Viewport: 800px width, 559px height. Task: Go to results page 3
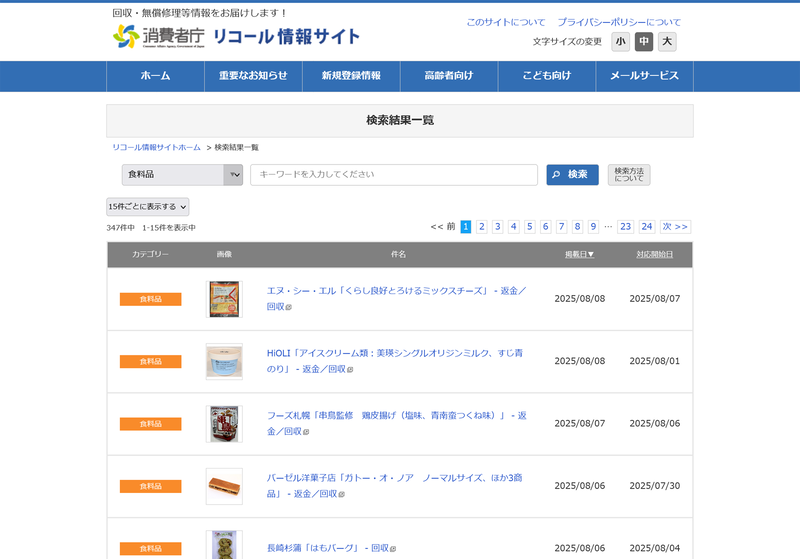click(497, 226)
